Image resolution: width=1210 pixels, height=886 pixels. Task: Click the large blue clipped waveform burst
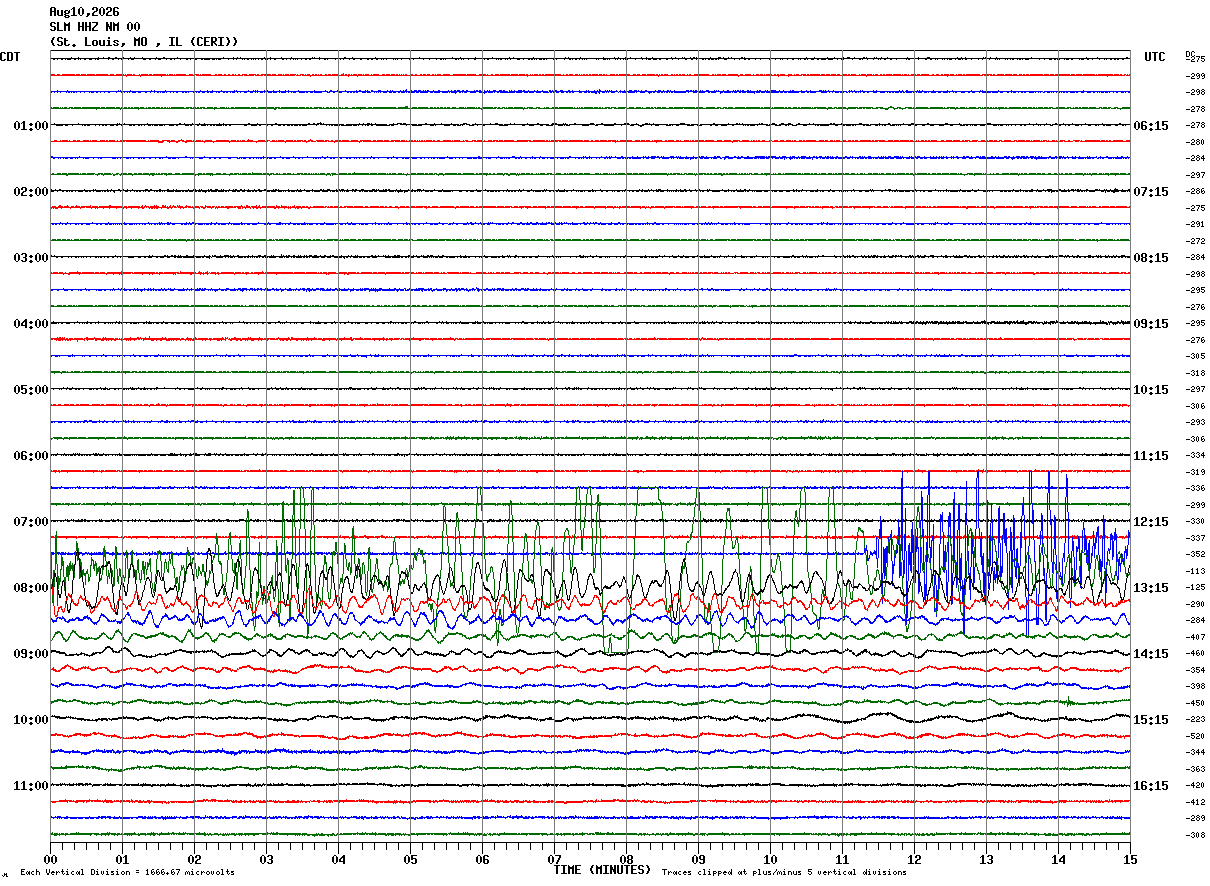[995, 550]
